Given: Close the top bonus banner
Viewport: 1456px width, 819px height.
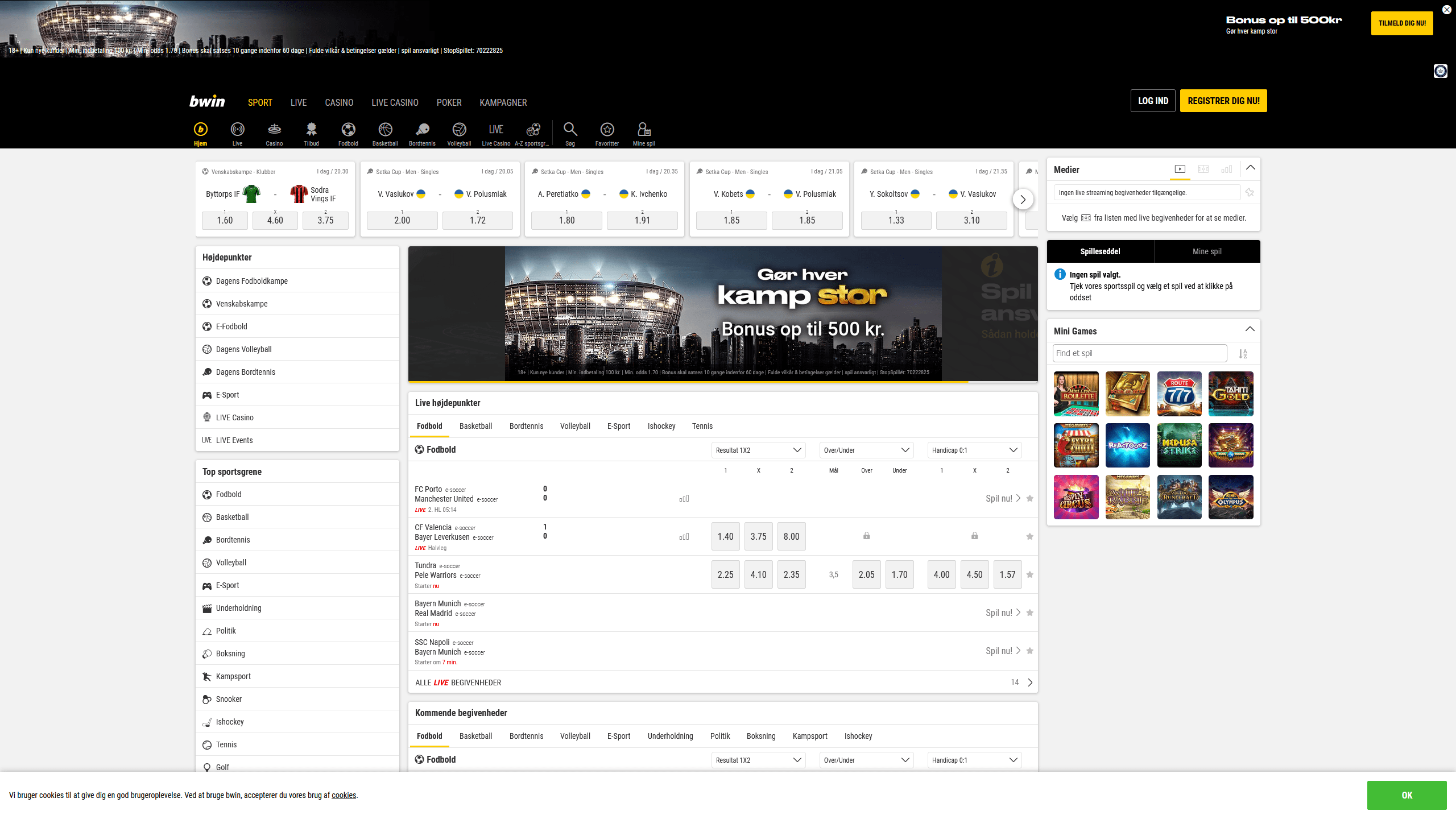Looking at the screenshot, I should (1447, 10).
